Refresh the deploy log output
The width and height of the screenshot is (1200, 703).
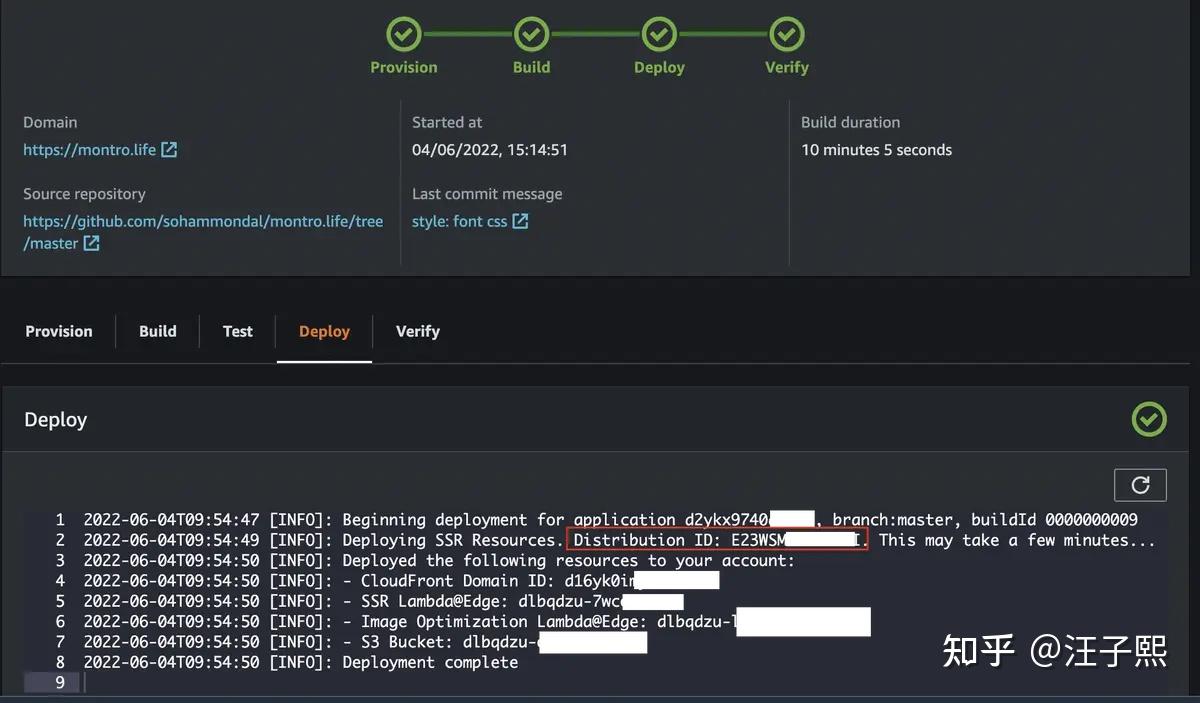(1140, 484)
